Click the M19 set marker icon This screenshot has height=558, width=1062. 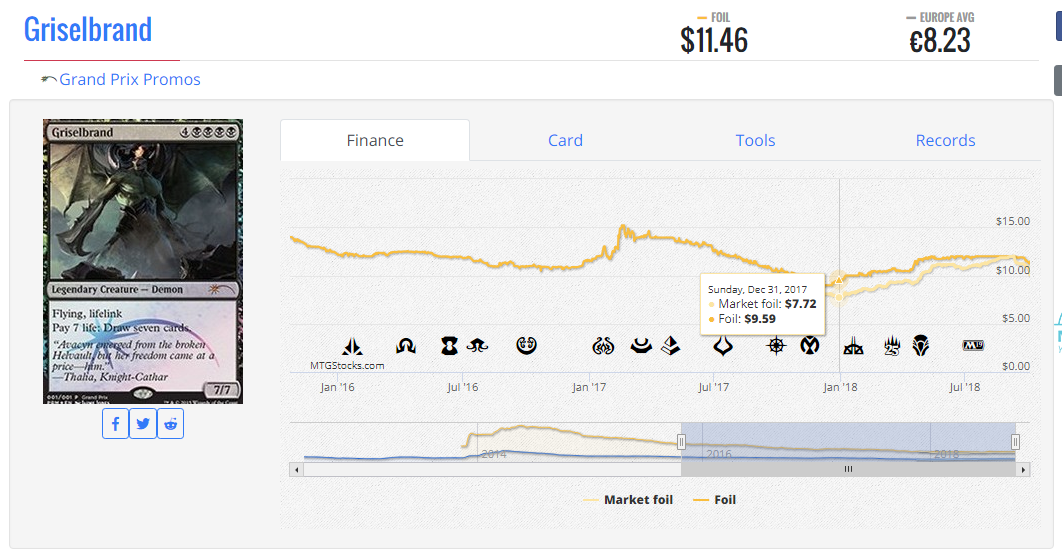[x=973, y=345]
